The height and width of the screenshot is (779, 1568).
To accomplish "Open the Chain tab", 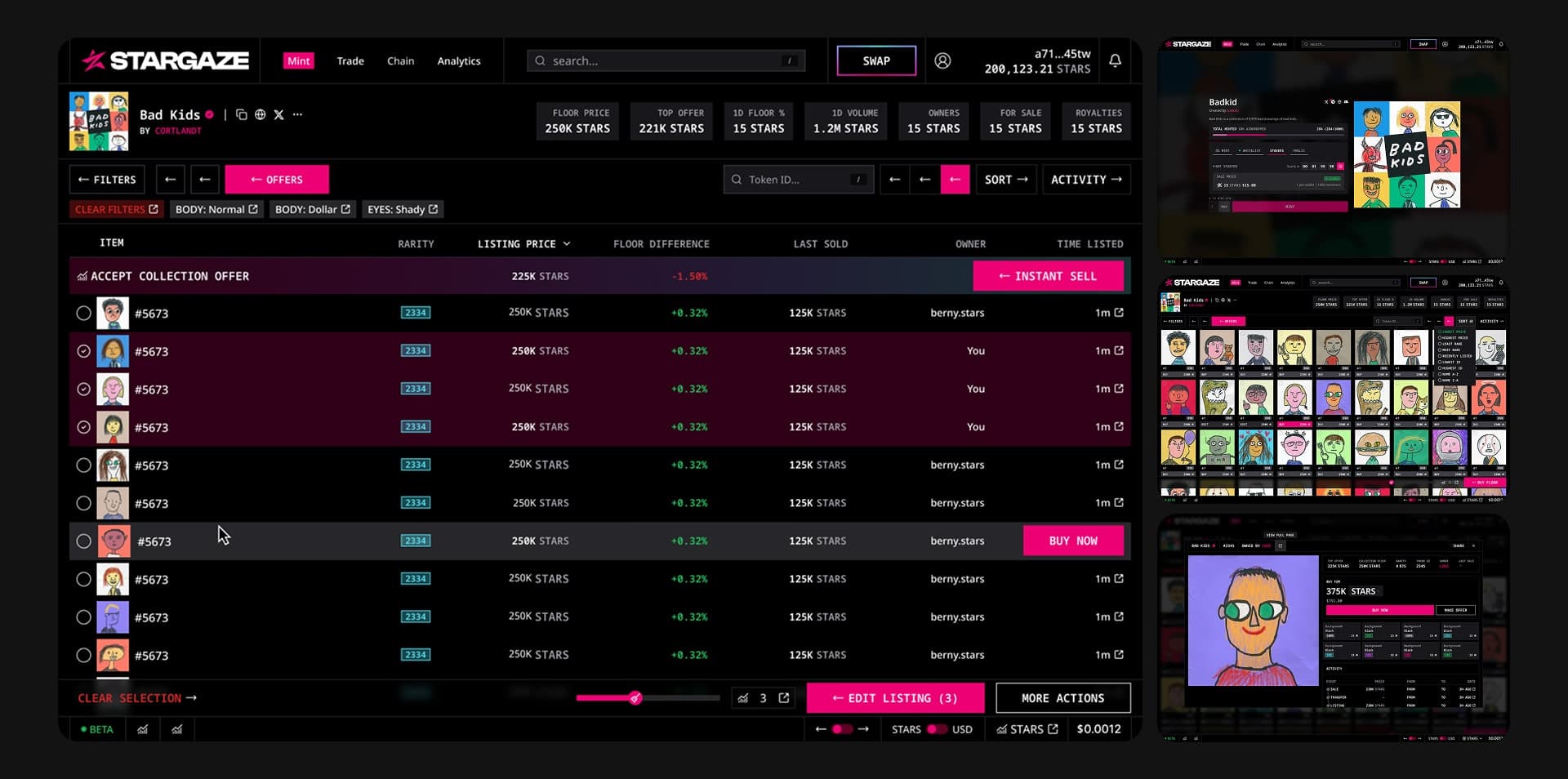I will coord(400,60).
